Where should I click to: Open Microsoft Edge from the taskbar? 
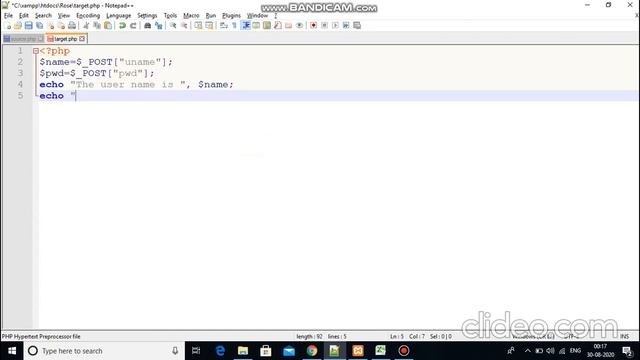click(x=220, y=351)
